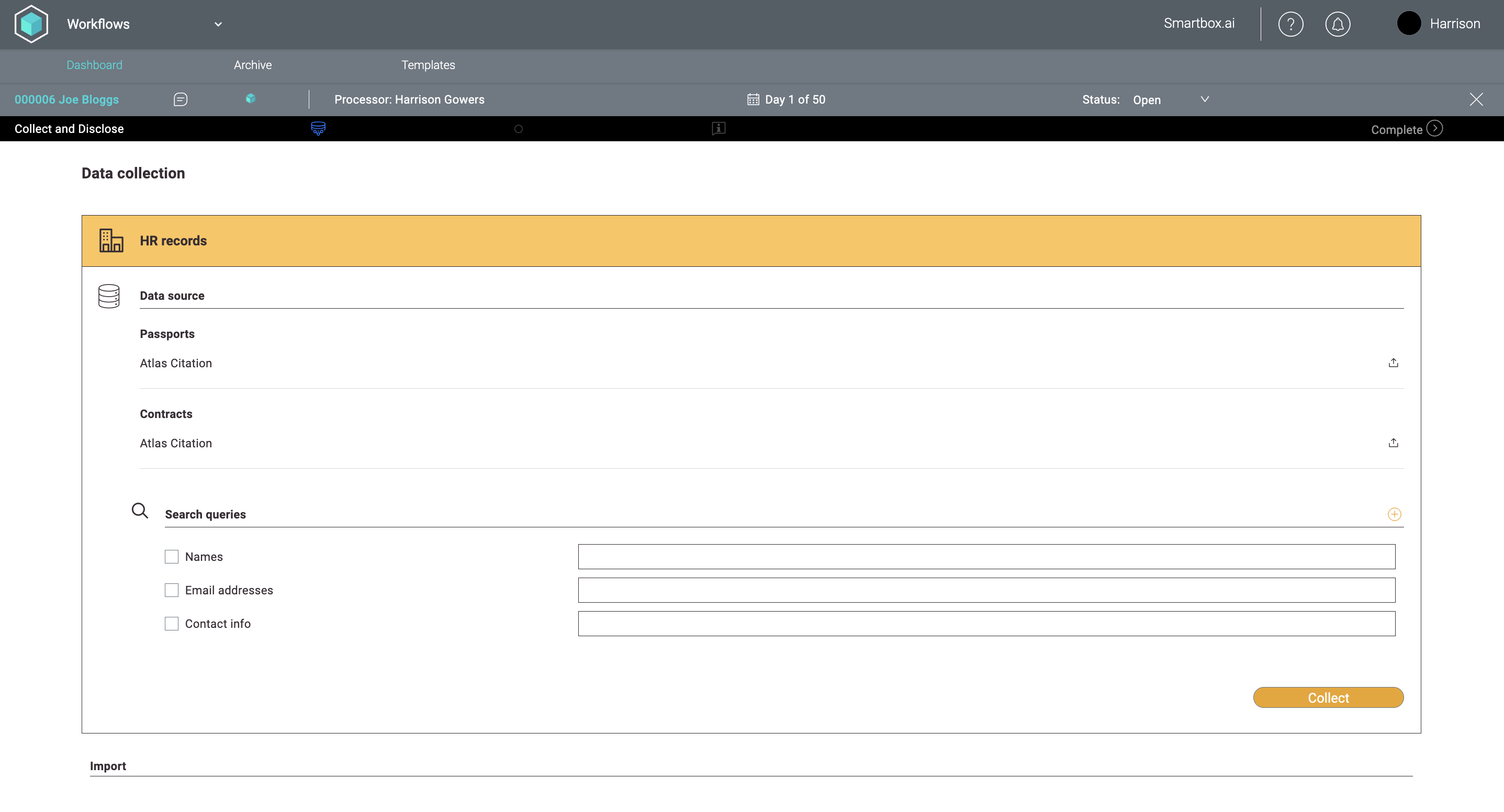Open Harrison user profile menu
Viewport: 1504px width, 812px height.
[1439, 24]
